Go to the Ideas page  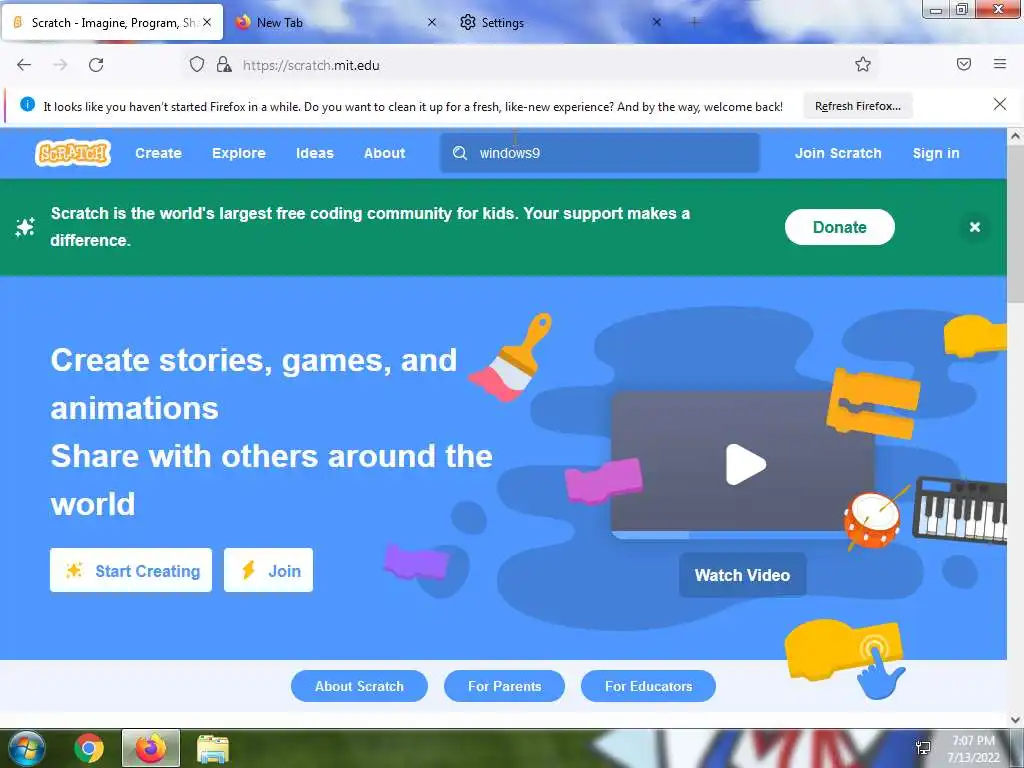(x=315, y=153)
